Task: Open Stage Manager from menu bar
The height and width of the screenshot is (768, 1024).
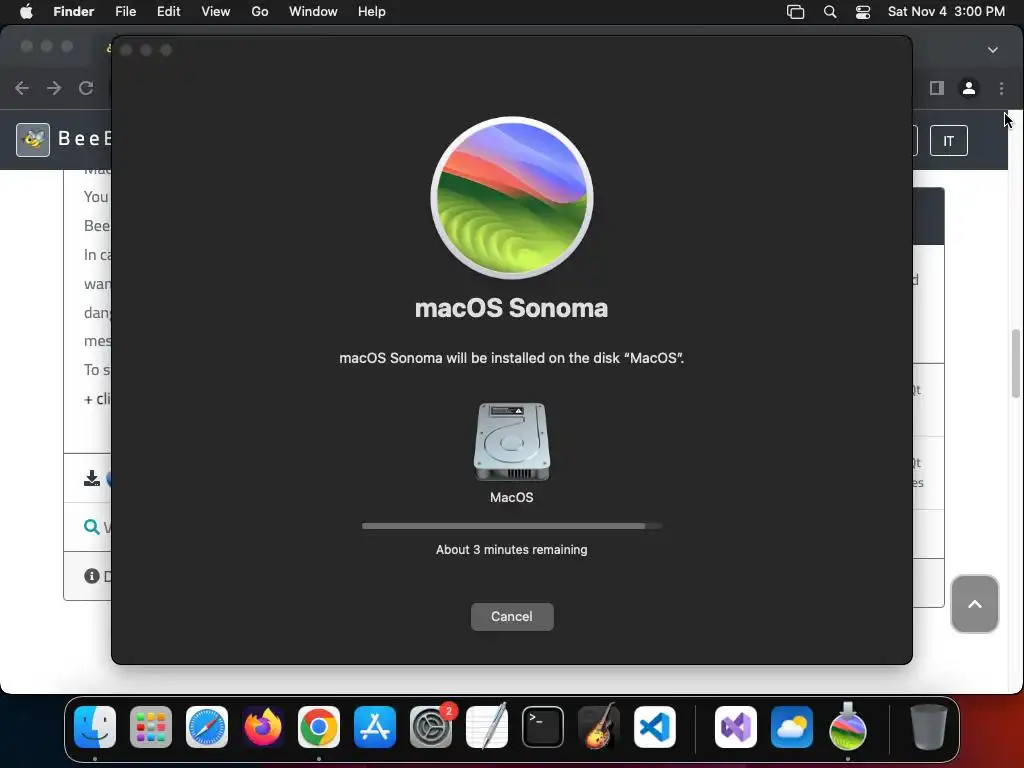Action: click(x=795, y=12)
